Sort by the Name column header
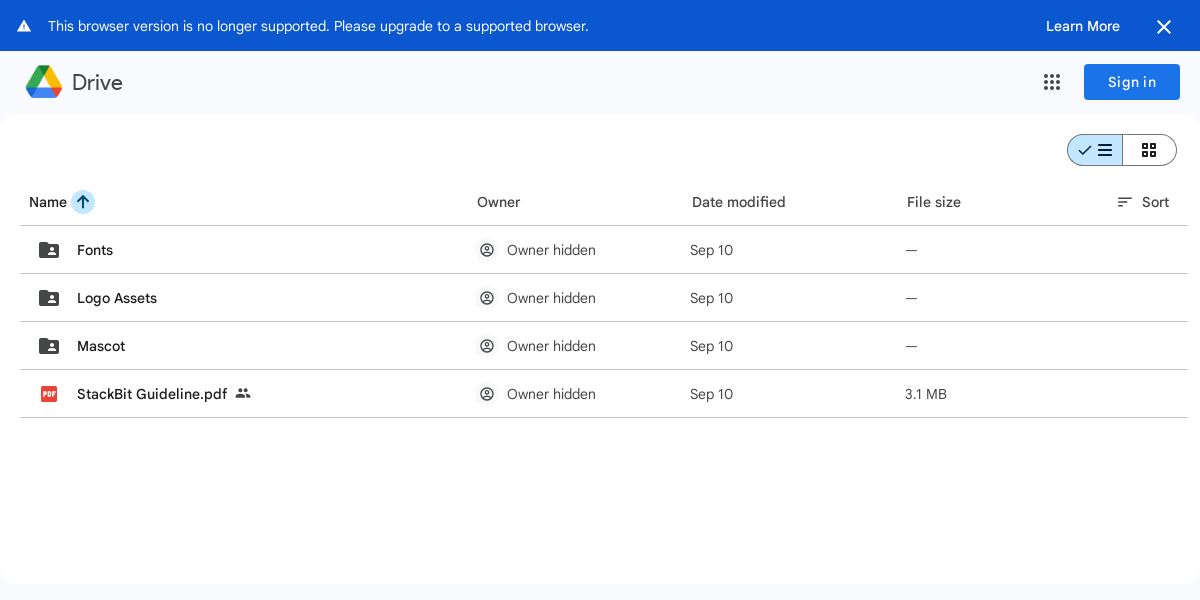 pos(48,202)
